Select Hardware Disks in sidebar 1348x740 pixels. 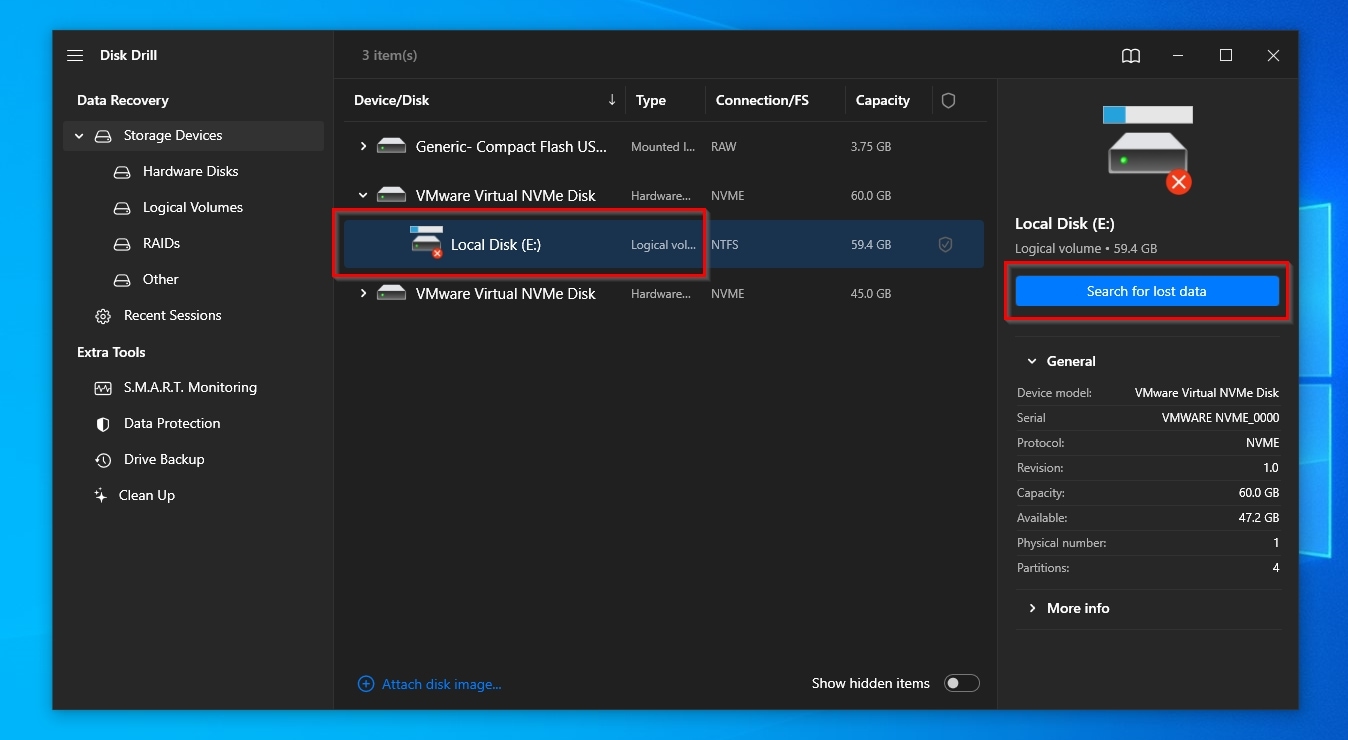coord(190,172)
